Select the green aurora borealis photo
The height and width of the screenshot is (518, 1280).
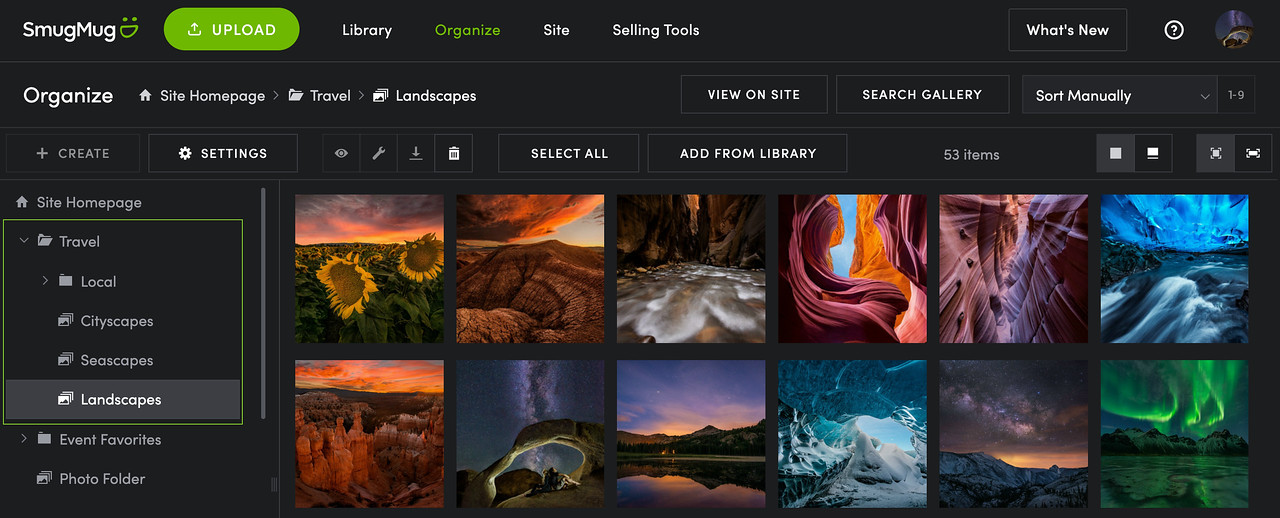1174,434
